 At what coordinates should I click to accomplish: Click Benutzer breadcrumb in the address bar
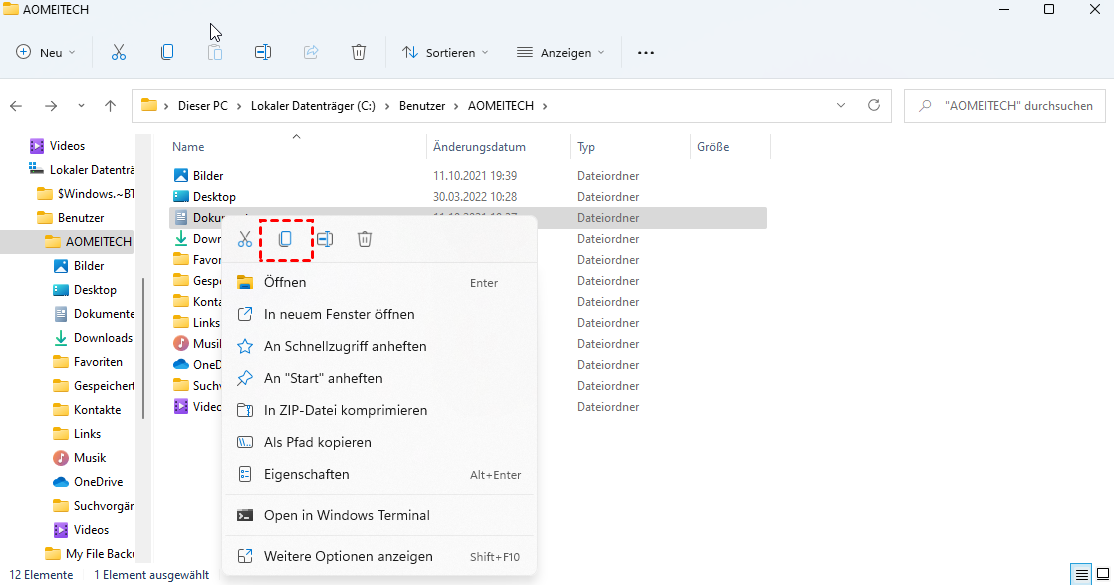point(422,106)
